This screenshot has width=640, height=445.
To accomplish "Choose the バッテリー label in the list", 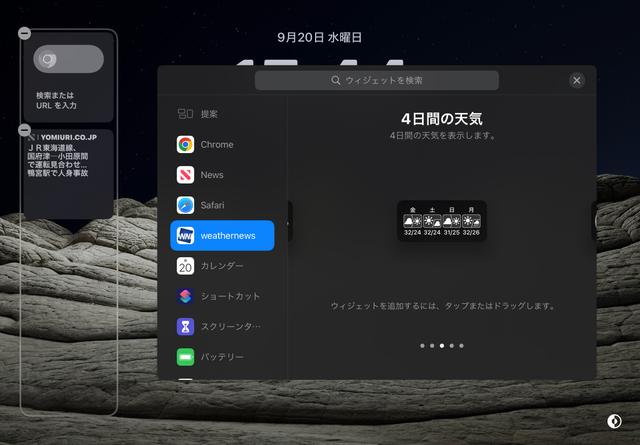I will pyautogui.click(x=222, y=357).
